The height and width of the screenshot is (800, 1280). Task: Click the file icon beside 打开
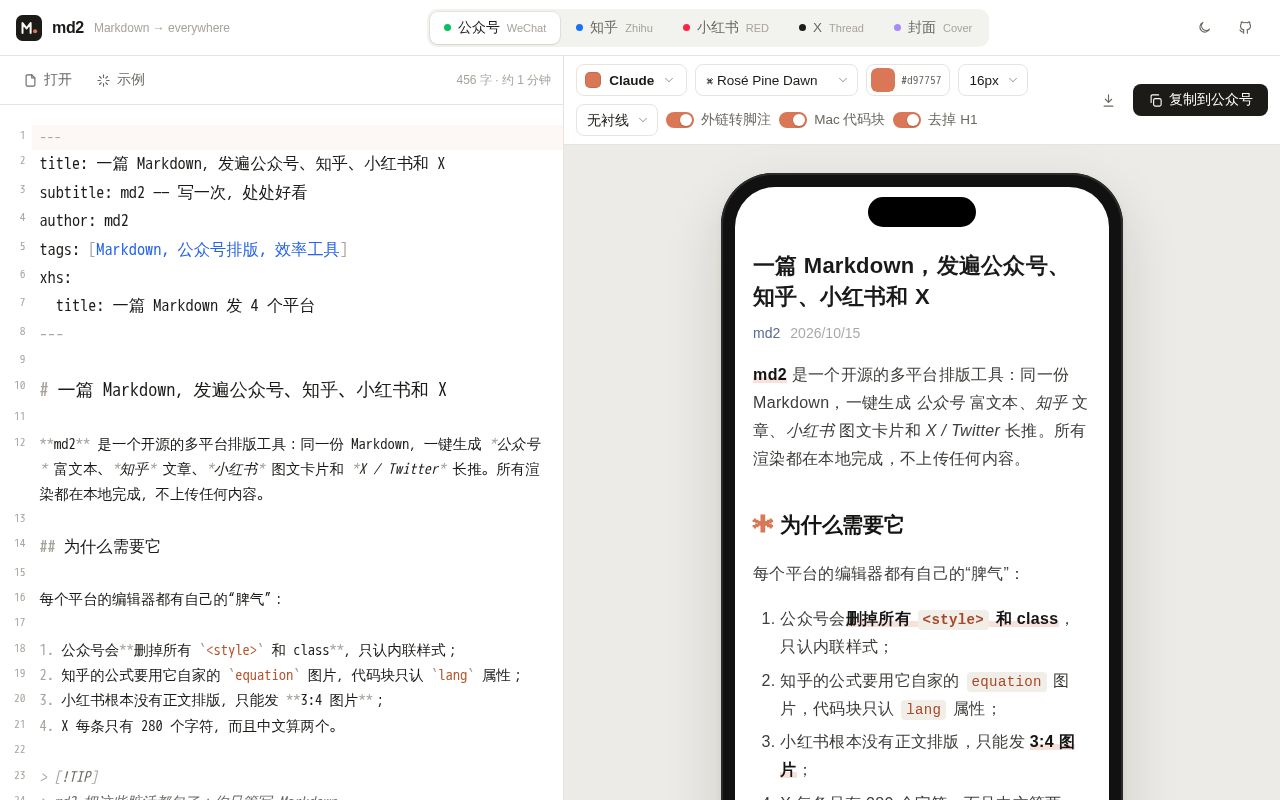[30, 80]
